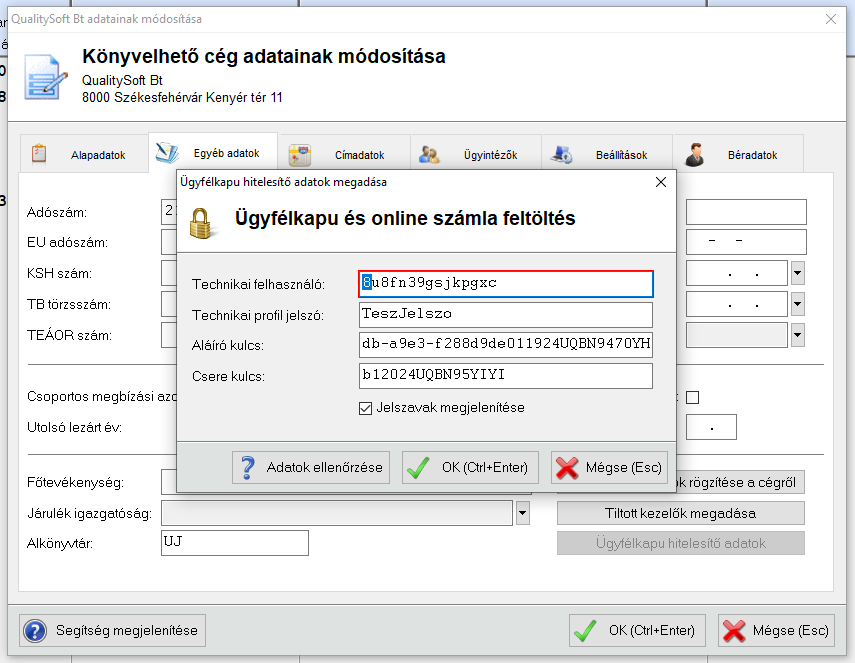
Task: Open the Alapadatok tab
Action: click(84, 155)
